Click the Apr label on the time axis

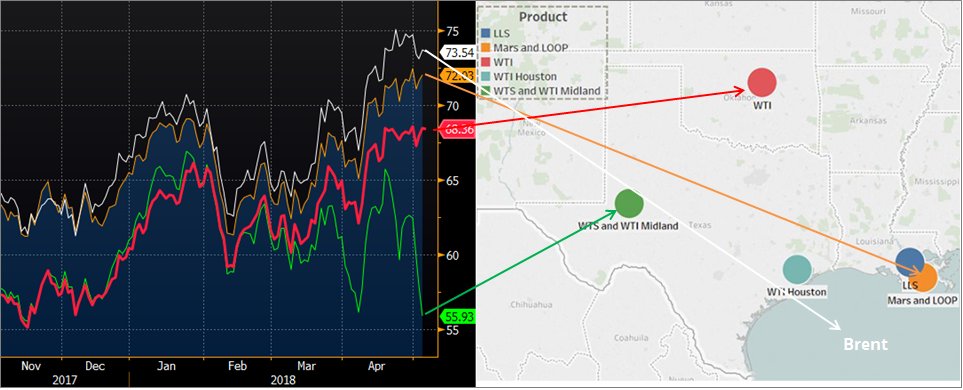(x=376, y=366)
